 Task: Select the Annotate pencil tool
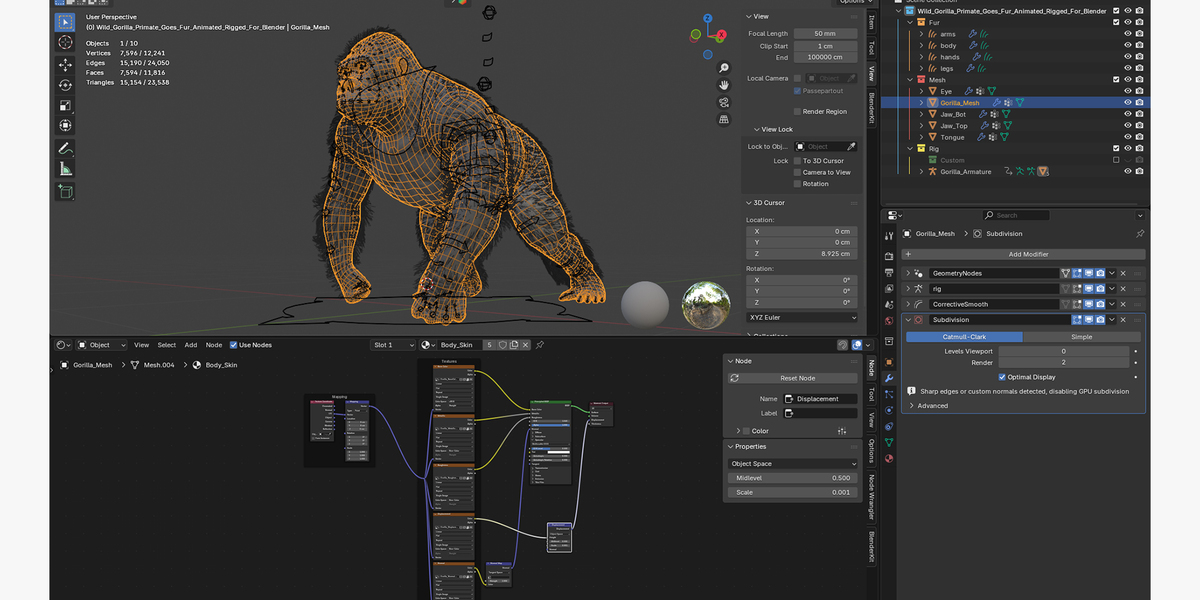click(65, 148)
